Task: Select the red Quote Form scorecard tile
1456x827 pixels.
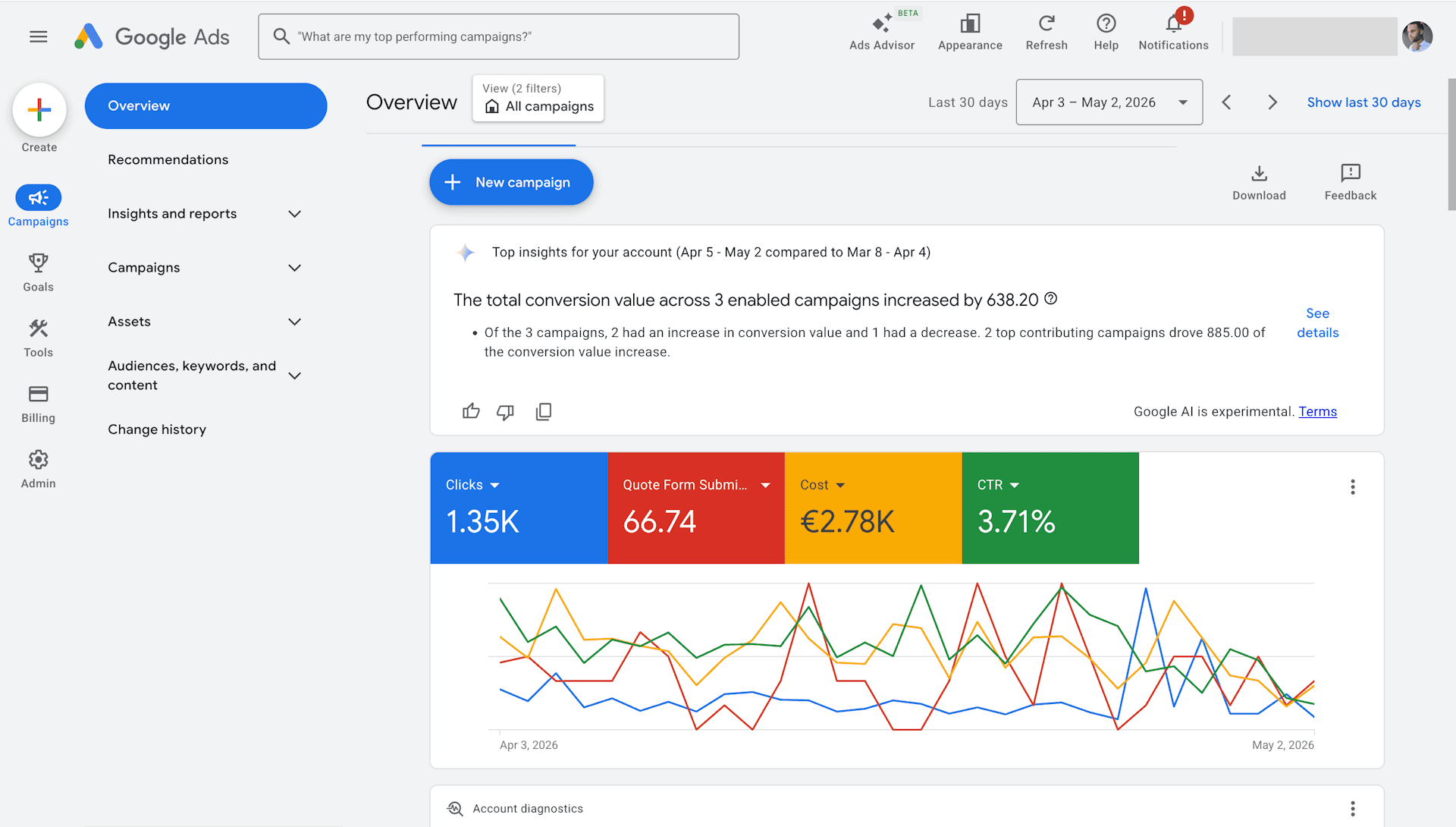Action: tap(696, 508)
